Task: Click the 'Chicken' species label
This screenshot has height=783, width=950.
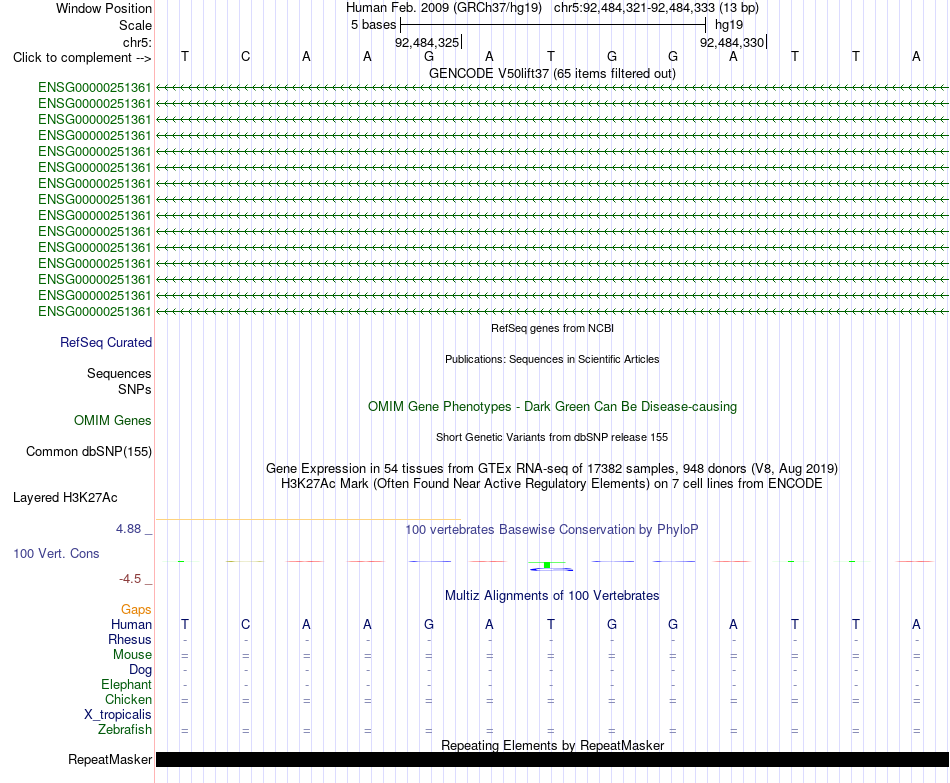Action: point(128,699)
